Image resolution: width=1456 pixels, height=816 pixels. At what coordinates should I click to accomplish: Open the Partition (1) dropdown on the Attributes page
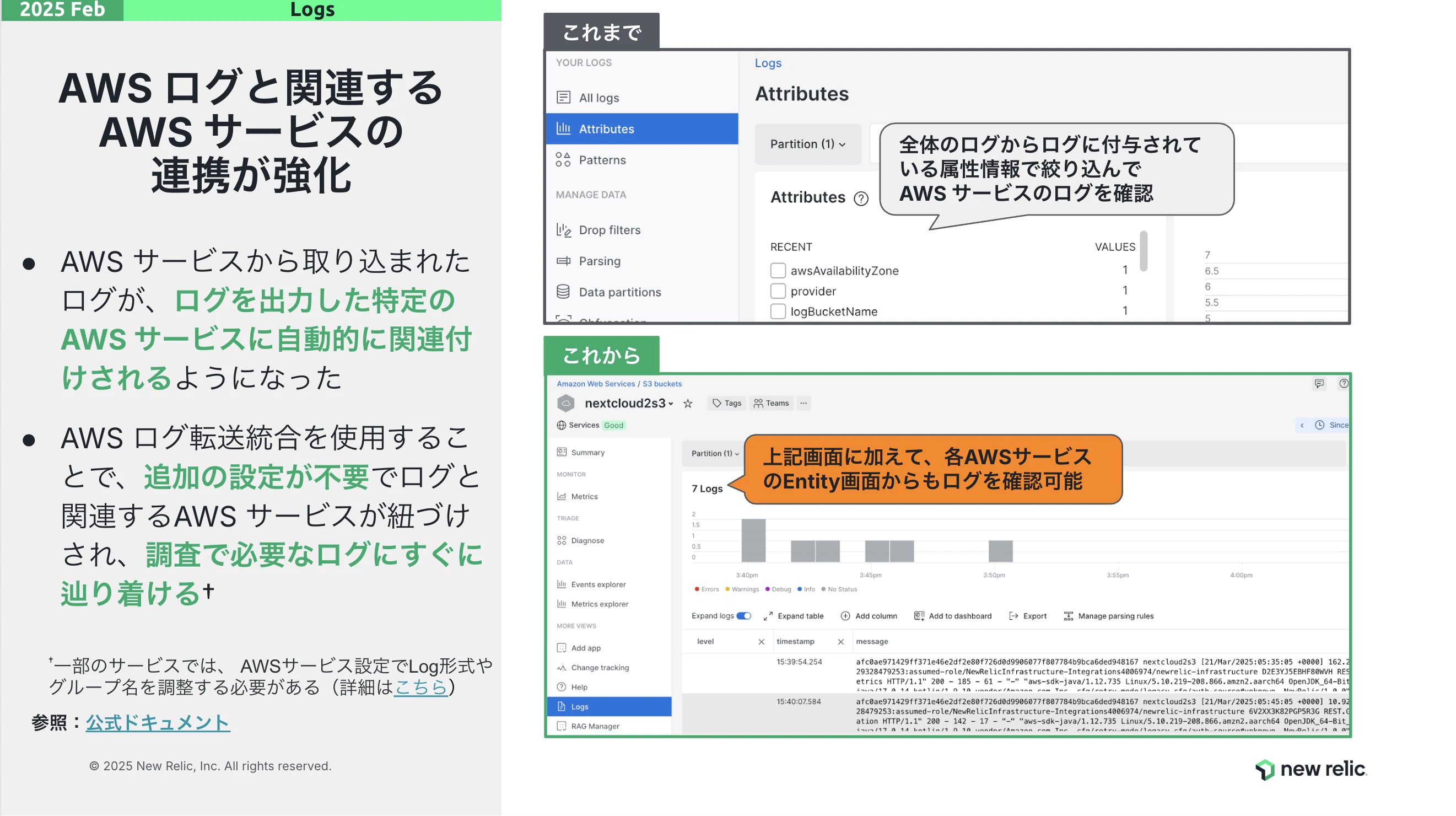point(808,144)
